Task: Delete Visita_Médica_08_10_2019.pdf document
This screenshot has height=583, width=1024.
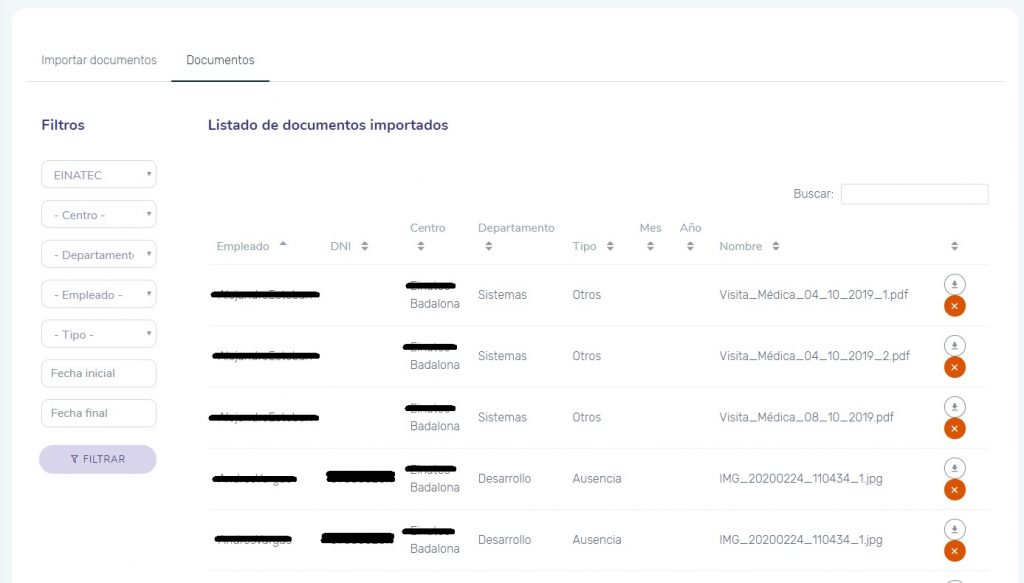Action: [954, 428]
